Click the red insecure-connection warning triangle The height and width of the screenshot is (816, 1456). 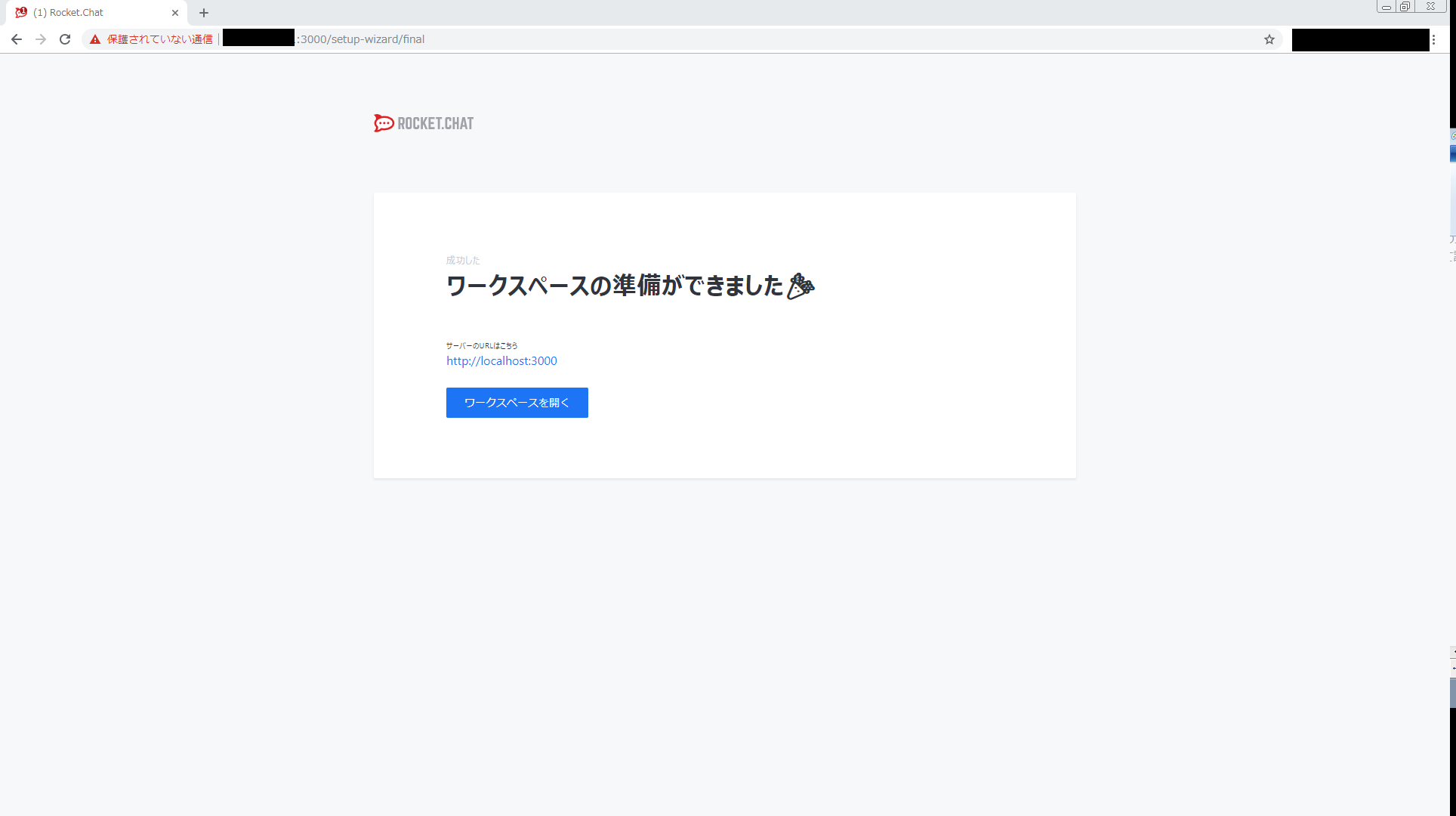95,39
